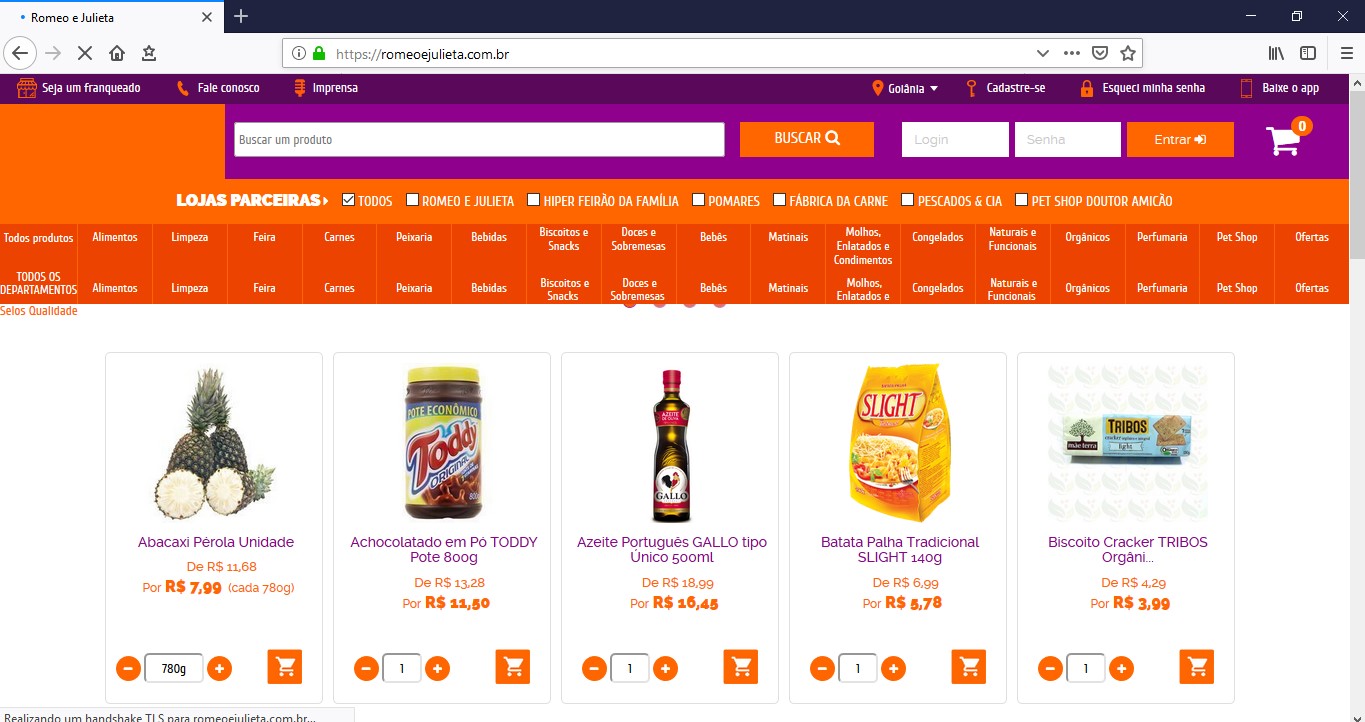The image size is (1365, 722).
Task: Bookmark this page with the star icon
Action: coord(1127,53)
